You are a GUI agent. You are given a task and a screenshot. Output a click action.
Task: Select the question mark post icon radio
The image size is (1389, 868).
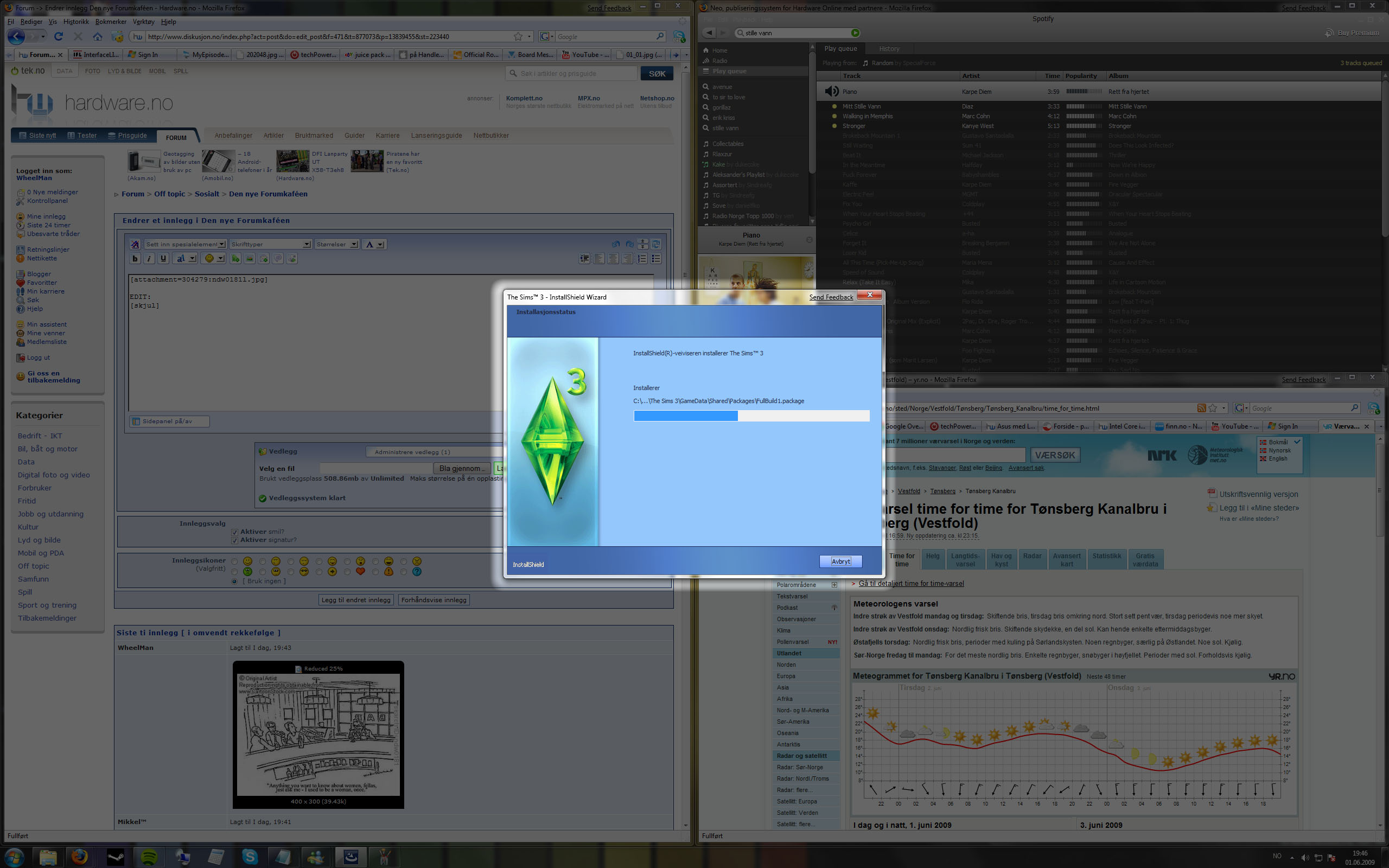tap(404, 572)
